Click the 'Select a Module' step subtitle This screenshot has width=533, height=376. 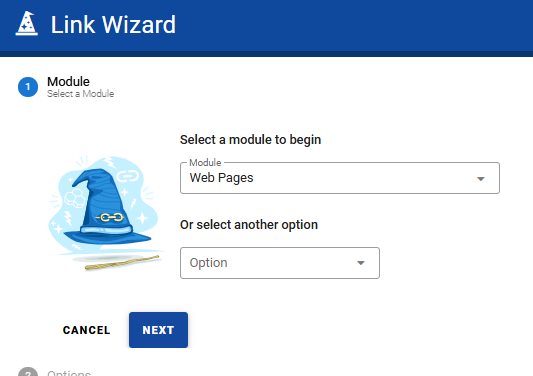[80, 94]
